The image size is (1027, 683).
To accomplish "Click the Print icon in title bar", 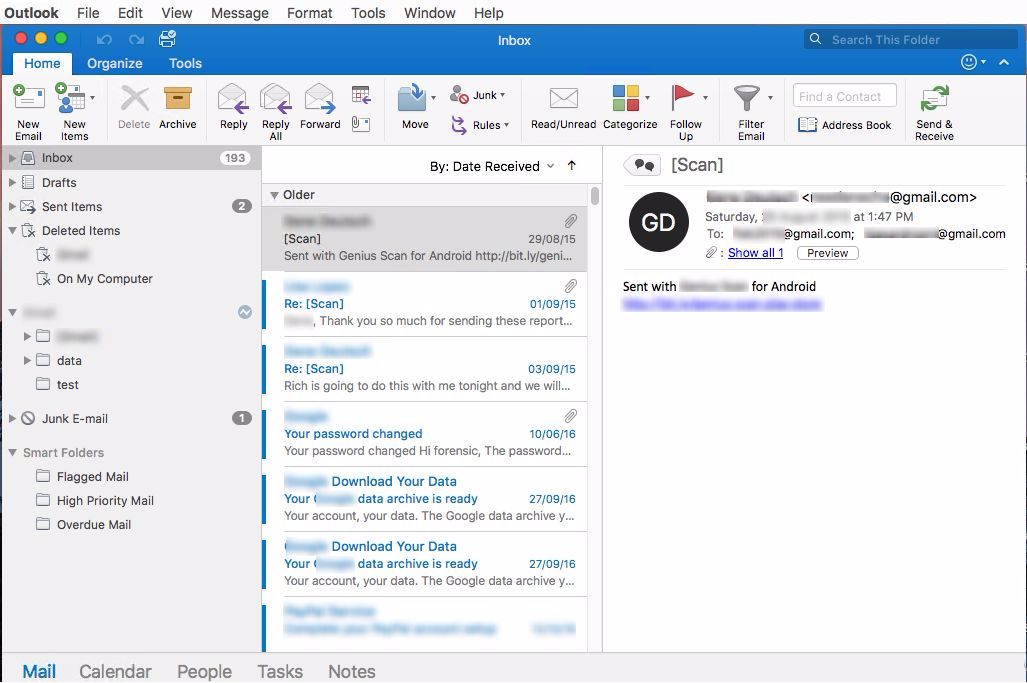I will tap(168, 39).
